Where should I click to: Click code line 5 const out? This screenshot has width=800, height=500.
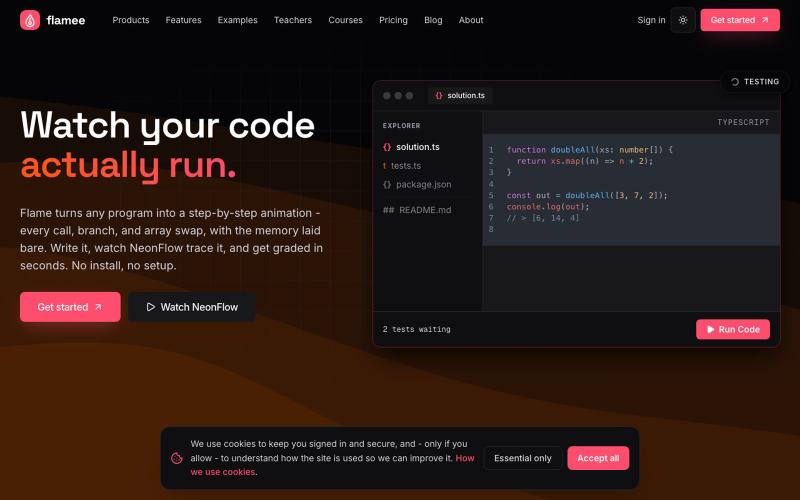587,195
